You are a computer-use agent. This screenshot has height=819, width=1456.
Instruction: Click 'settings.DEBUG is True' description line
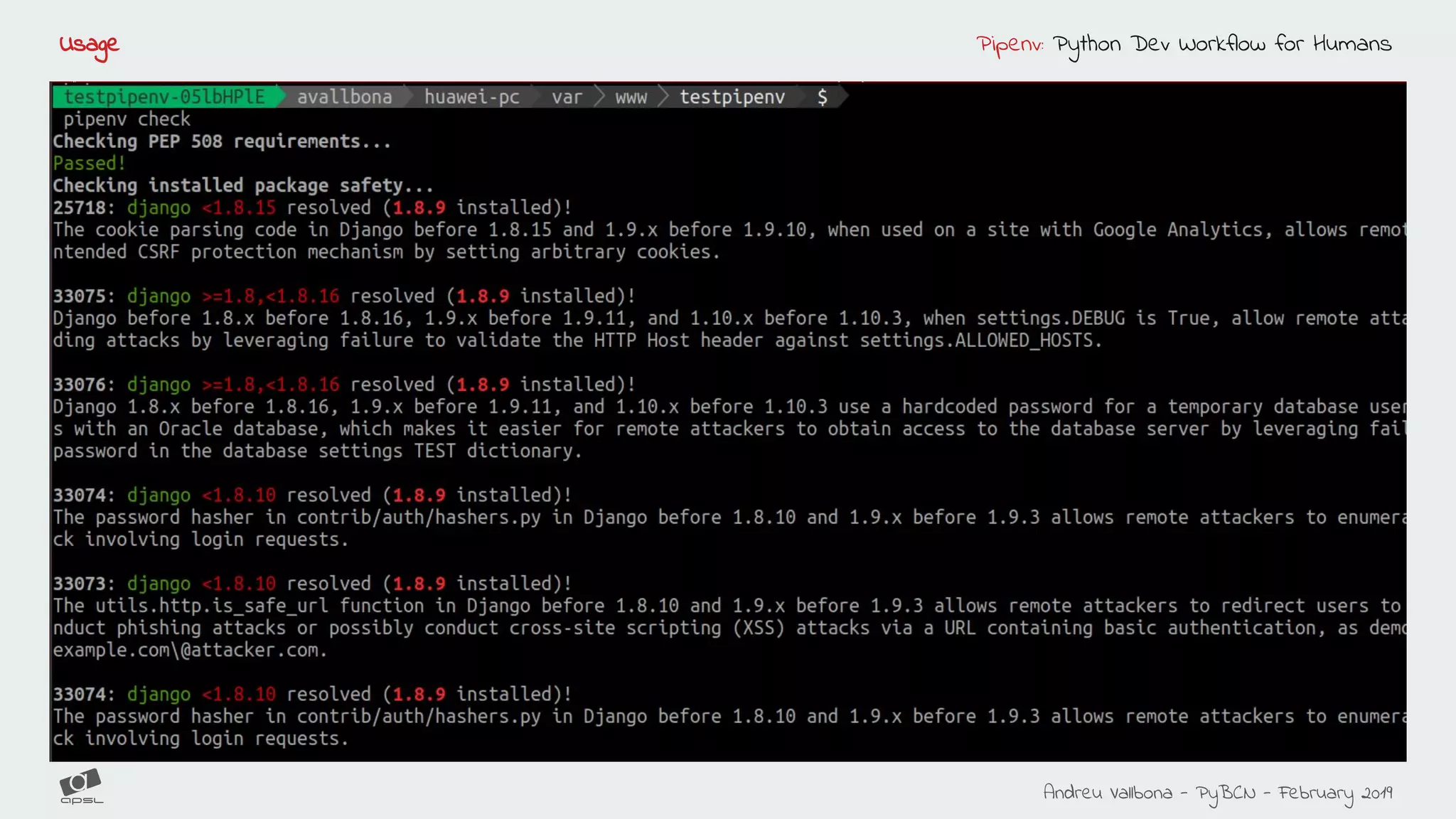729,317
